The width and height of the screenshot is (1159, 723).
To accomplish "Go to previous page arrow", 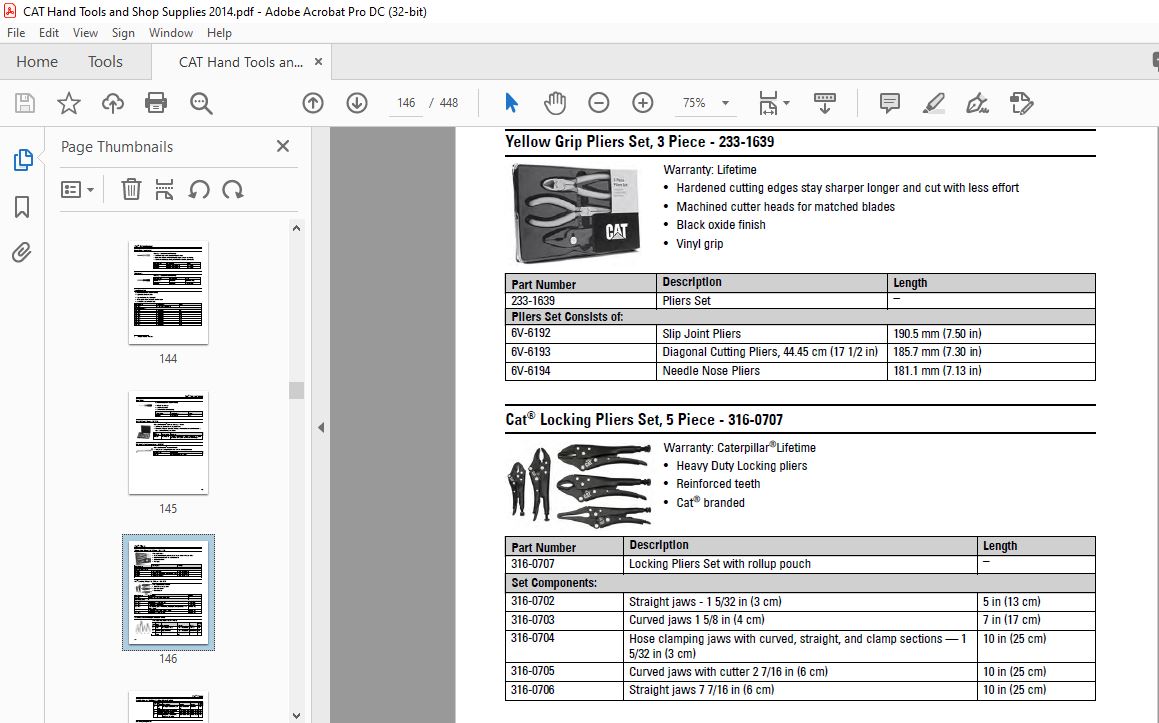I will [x=313, y=103].
